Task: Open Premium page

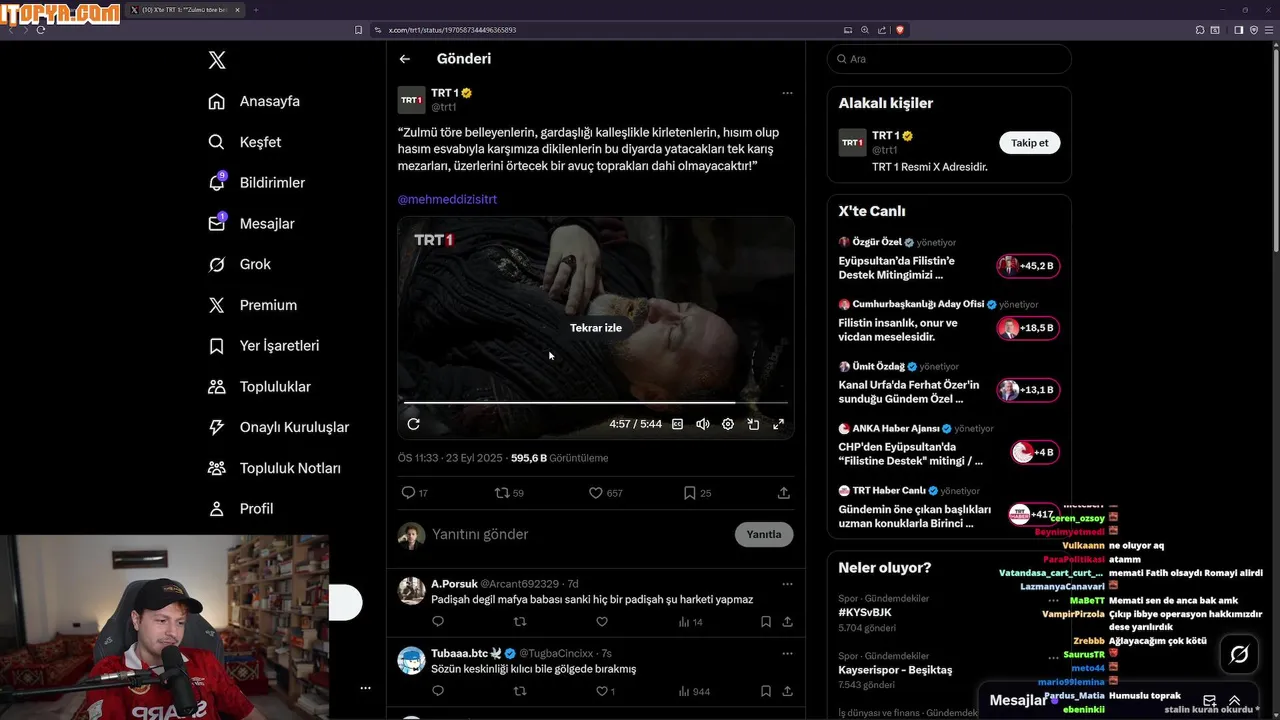Action: coord(252,305)
